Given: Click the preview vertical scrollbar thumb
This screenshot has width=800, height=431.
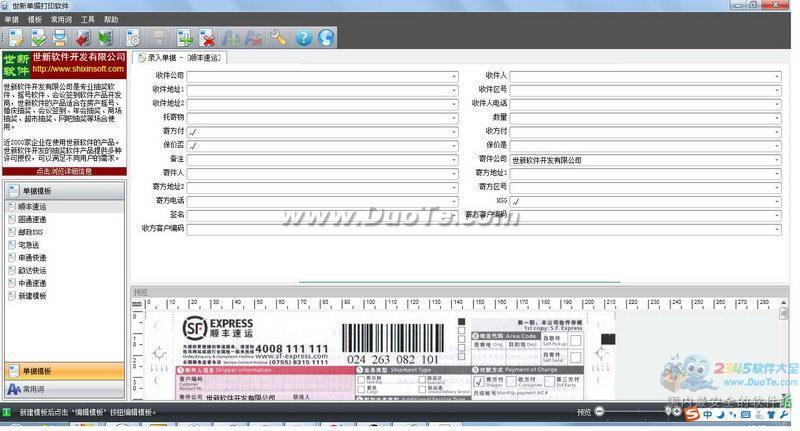Looking at the screenshot, I should pos(784,314).
